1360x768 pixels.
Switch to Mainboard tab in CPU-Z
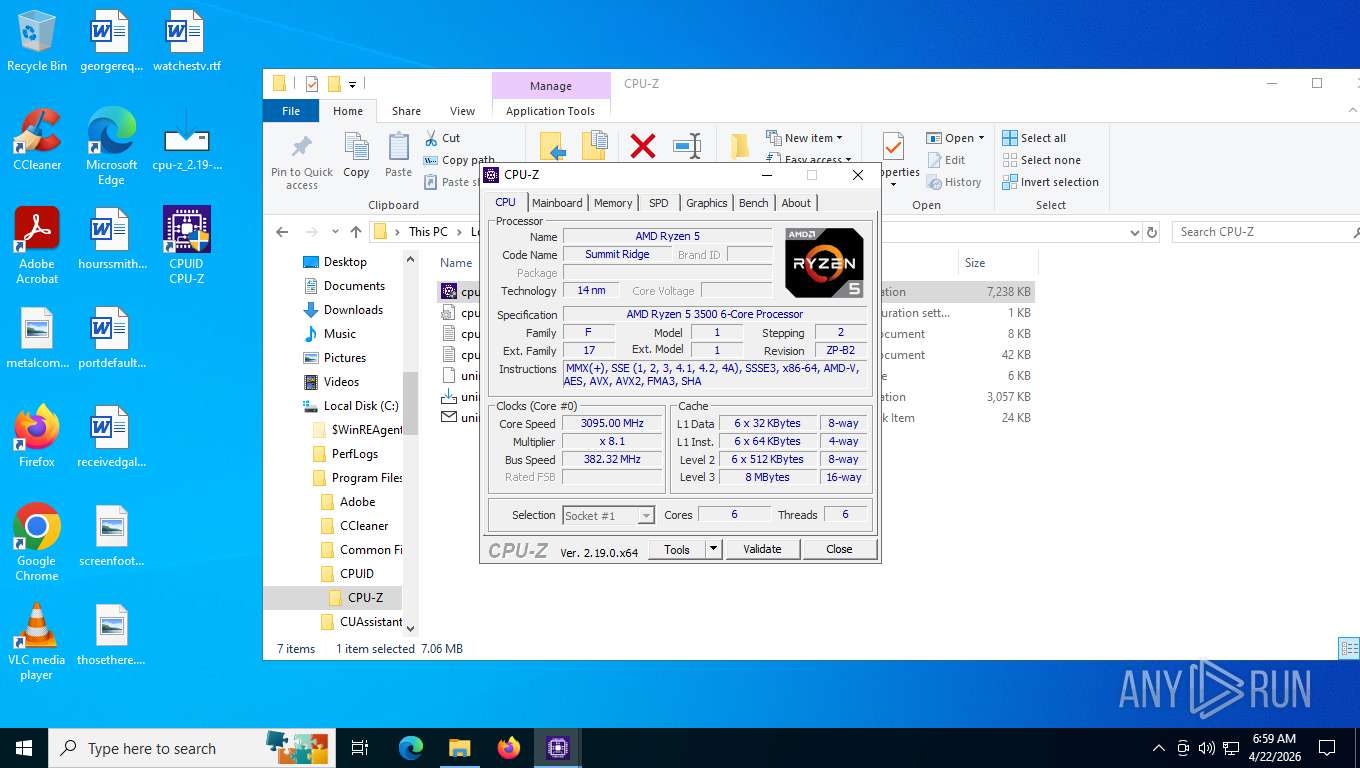557,203
